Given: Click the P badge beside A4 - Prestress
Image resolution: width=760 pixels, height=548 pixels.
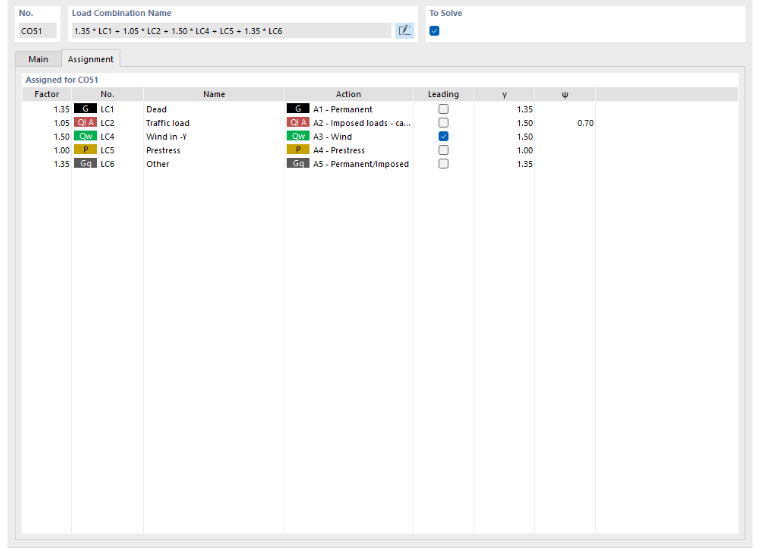Looking at the screenshot, I should pos(298,150).
